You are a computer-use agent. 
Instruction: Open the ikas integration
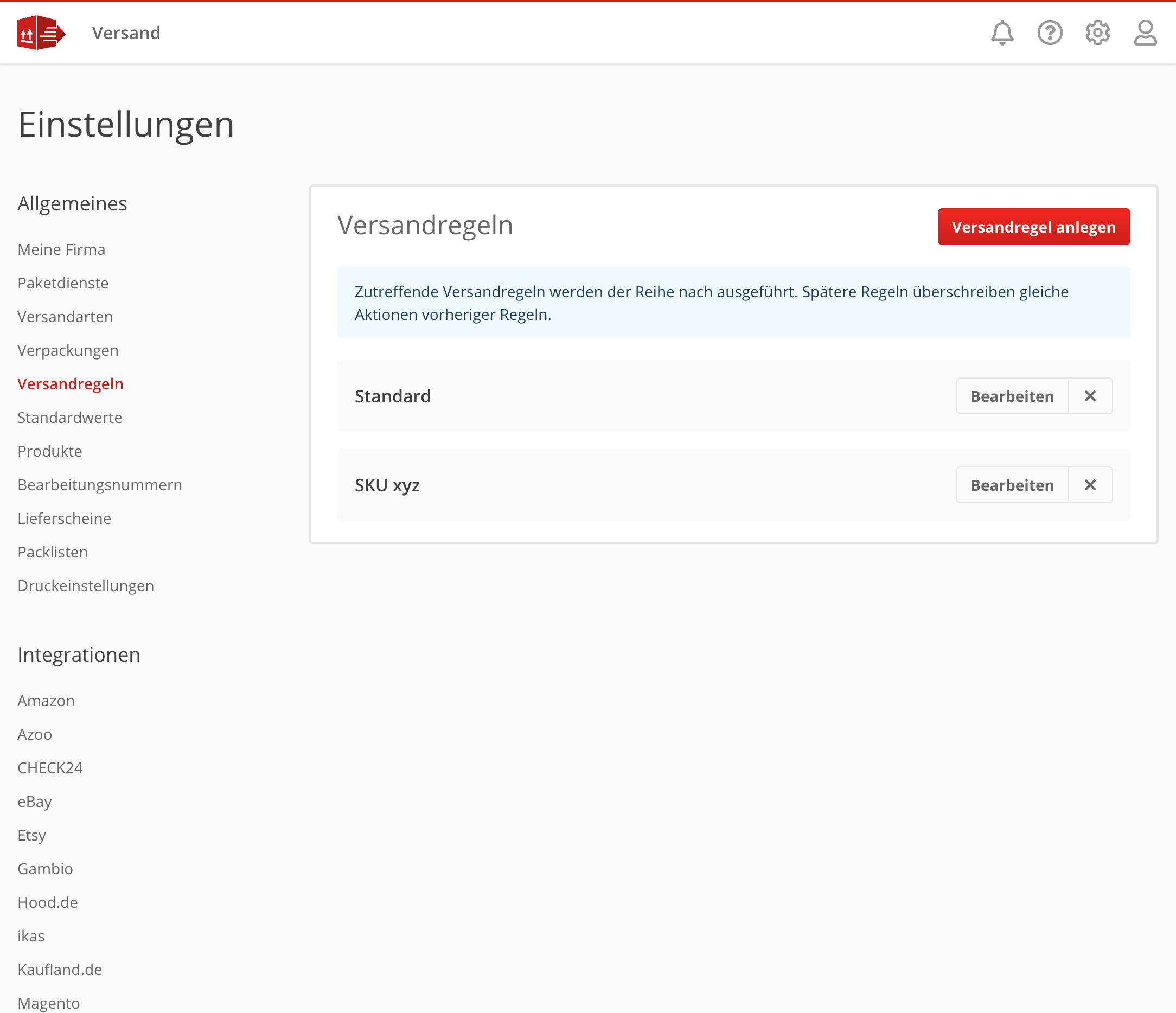[x=31, y=937]
